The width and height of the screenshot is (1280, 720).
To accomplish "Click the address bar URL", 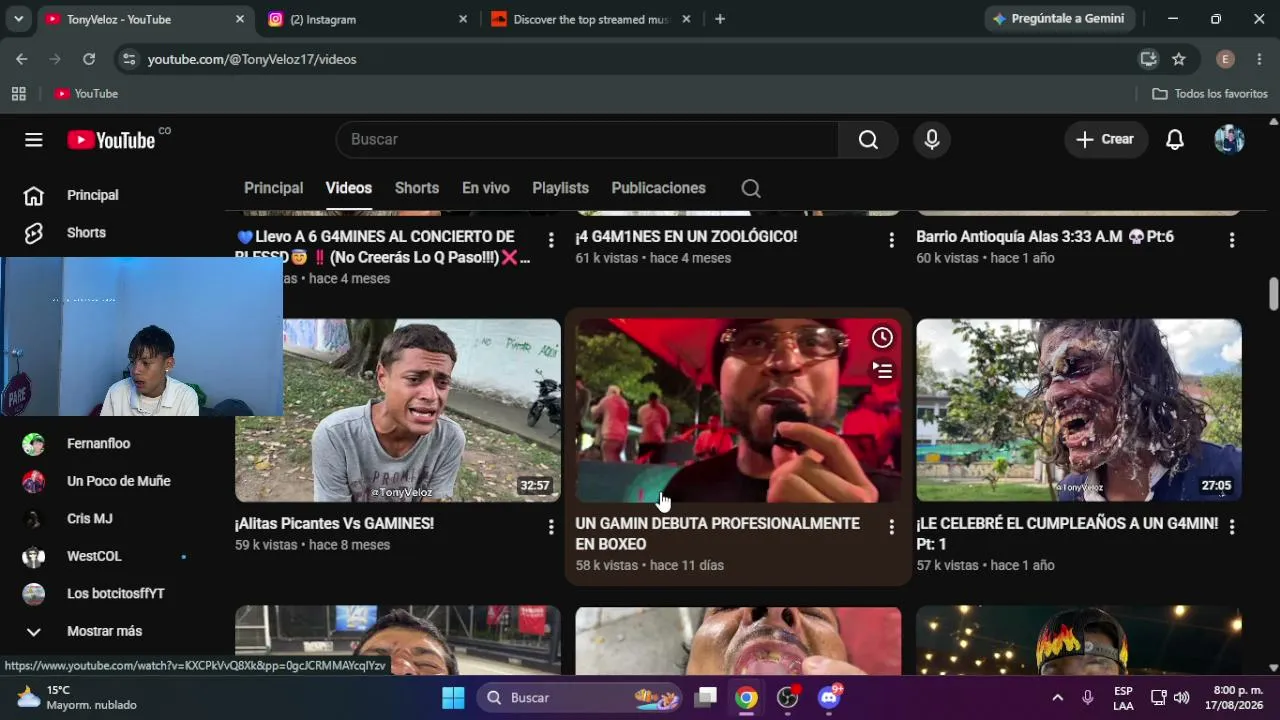I will (252, 60).
